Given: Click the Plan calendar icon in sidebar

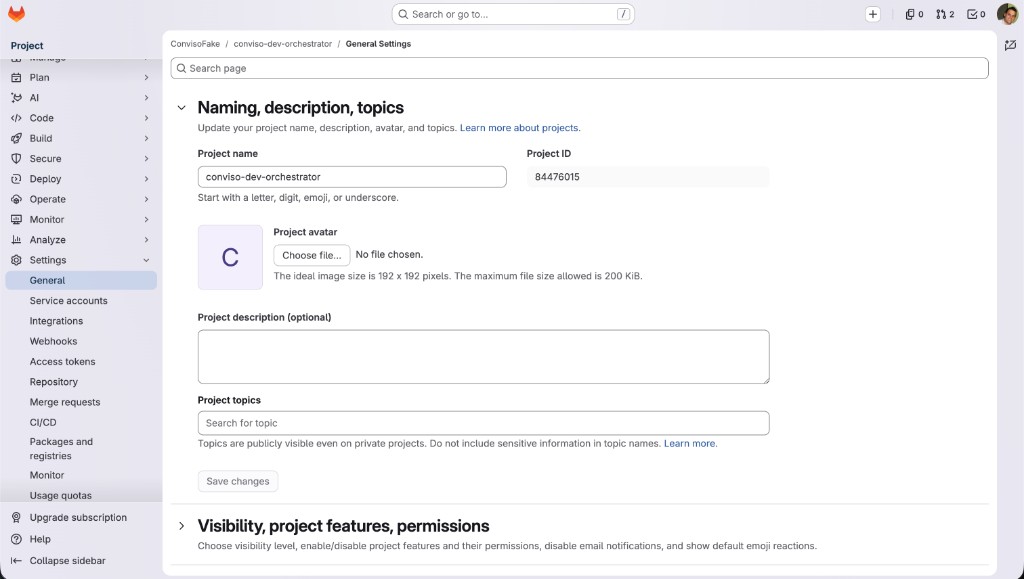Looking at the screenshot, I should 16,77.
